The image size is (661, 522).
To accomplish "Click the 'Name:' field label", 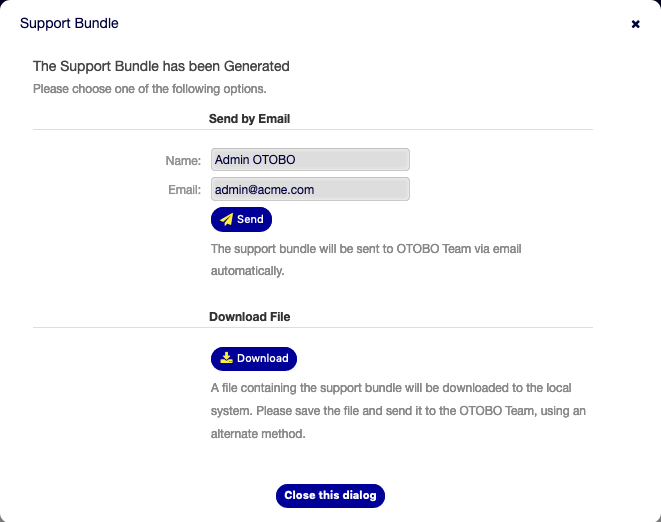I will click(183, 160).
